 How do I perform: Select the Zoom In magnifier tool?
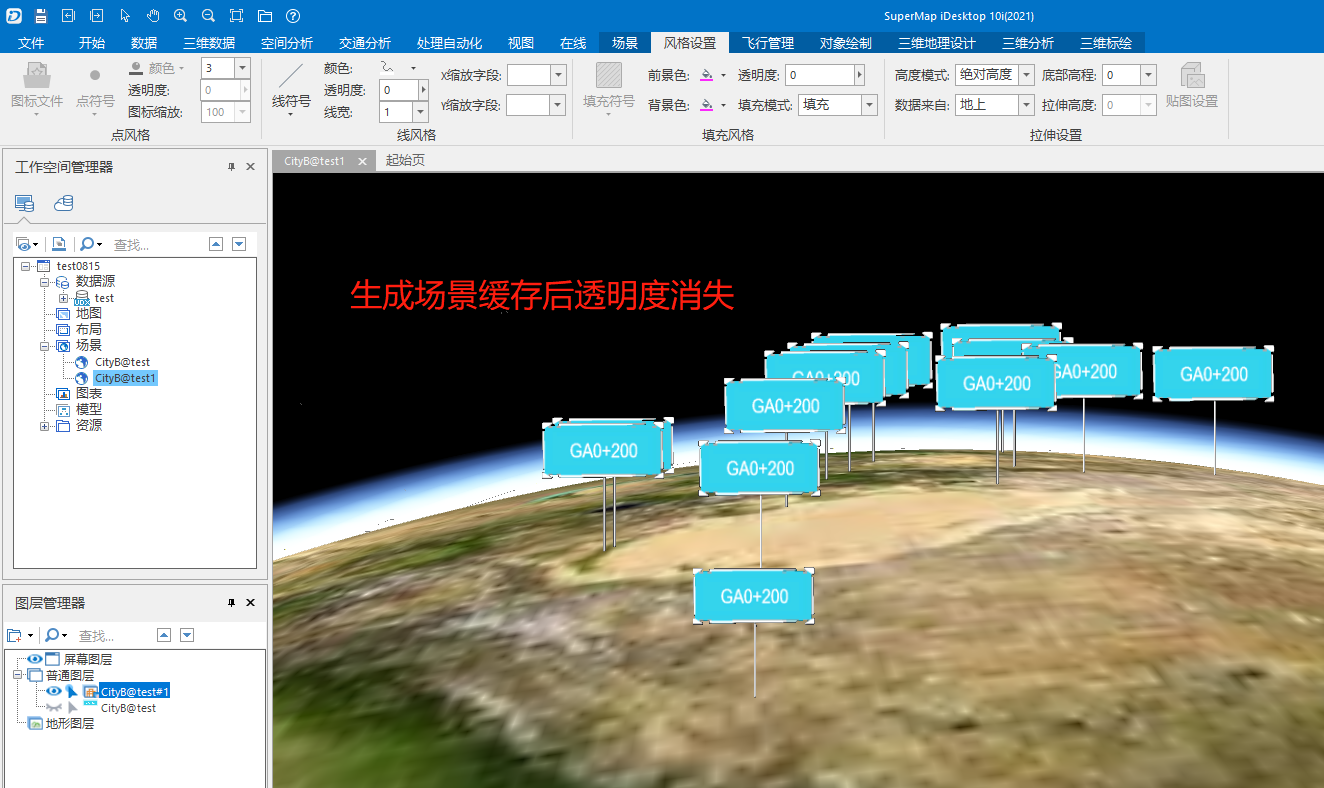click(x=180, y=16)
